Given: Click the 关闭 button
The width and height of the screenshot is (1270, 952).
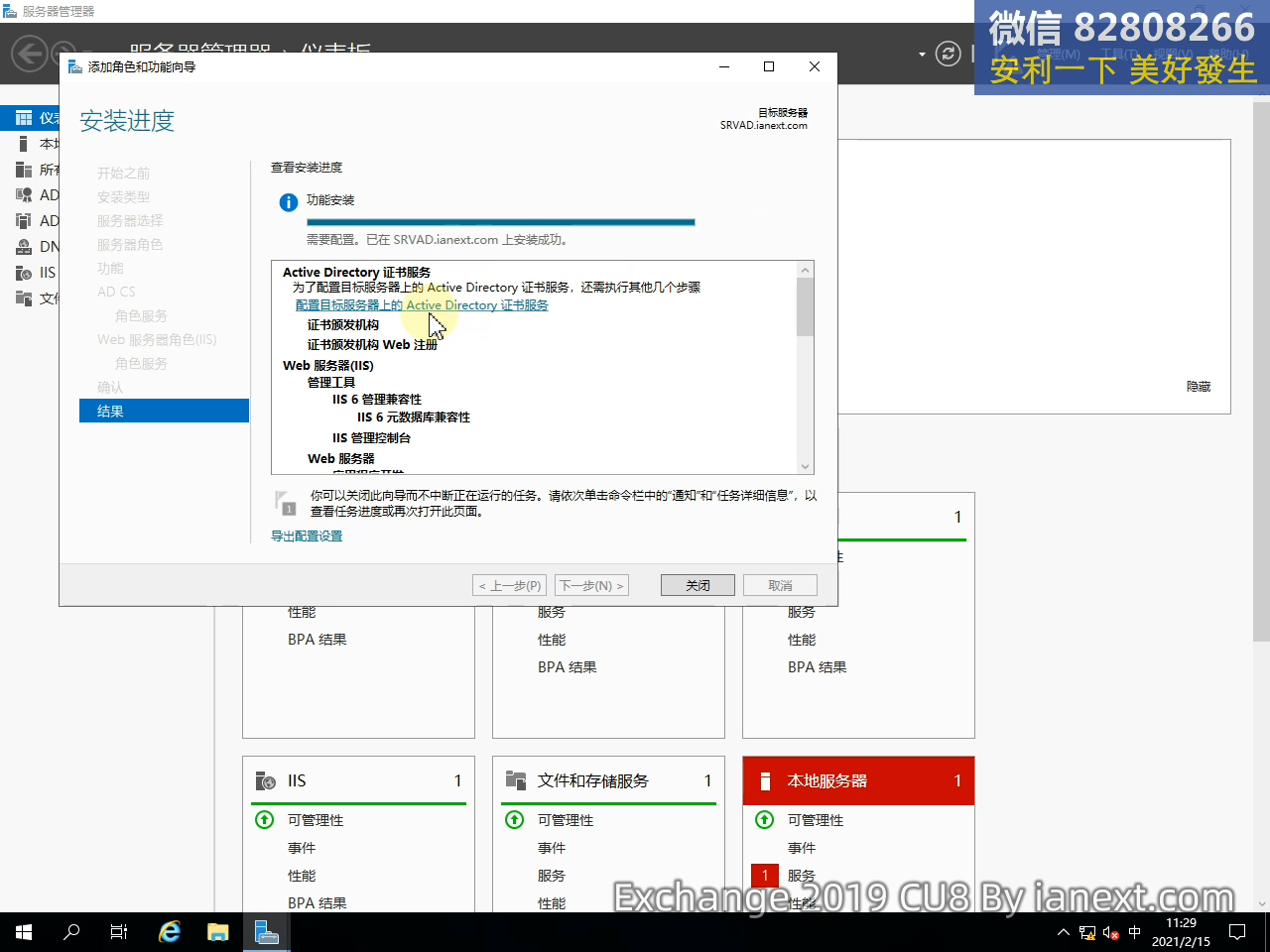Looking at the screenshot, I should coord(698,585).
